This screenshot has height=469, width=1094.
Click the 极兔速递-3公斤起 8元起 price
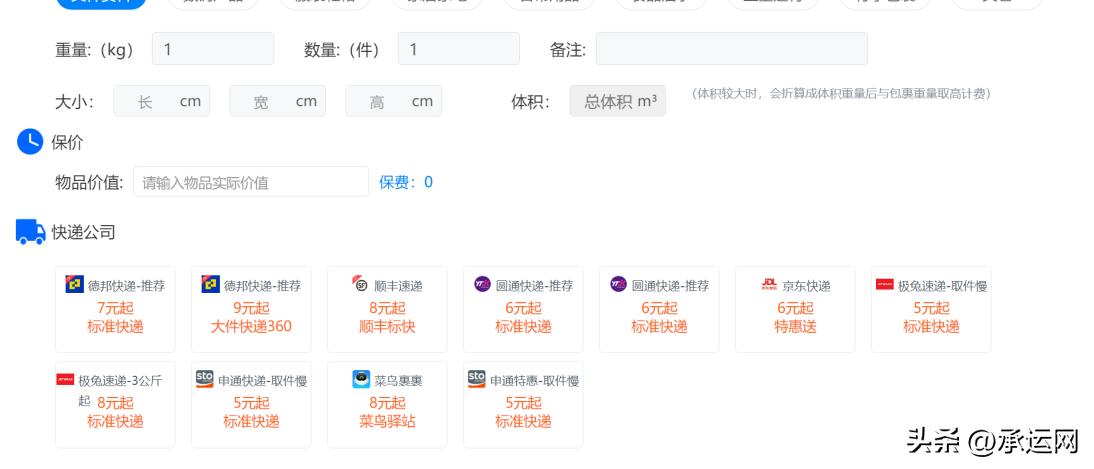[115, 403]
